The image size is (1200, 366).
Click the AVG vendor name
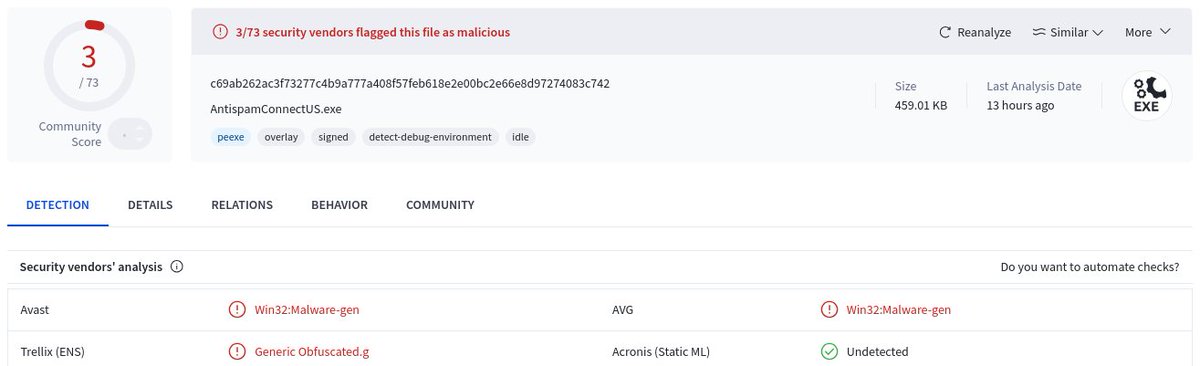[x=622, y=309]
